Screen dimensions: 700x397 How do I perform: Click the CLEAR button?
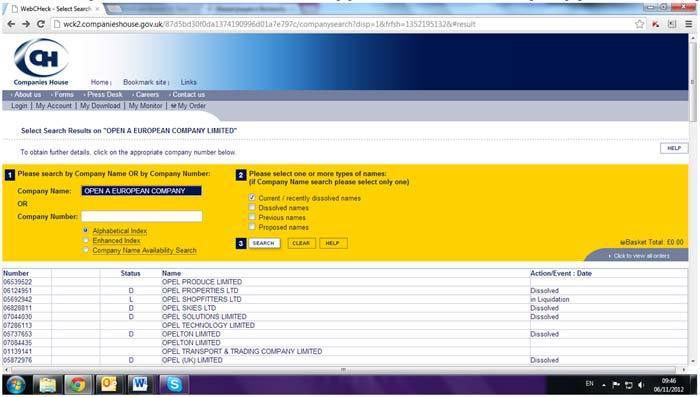click(301, 243)
